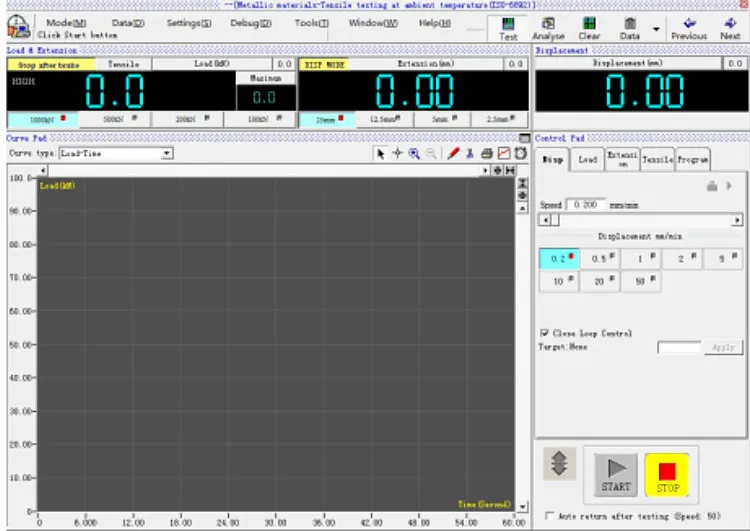Go to Previous test record
The width and height of the screenshot is (750, 531).
(x=688, y=28)
